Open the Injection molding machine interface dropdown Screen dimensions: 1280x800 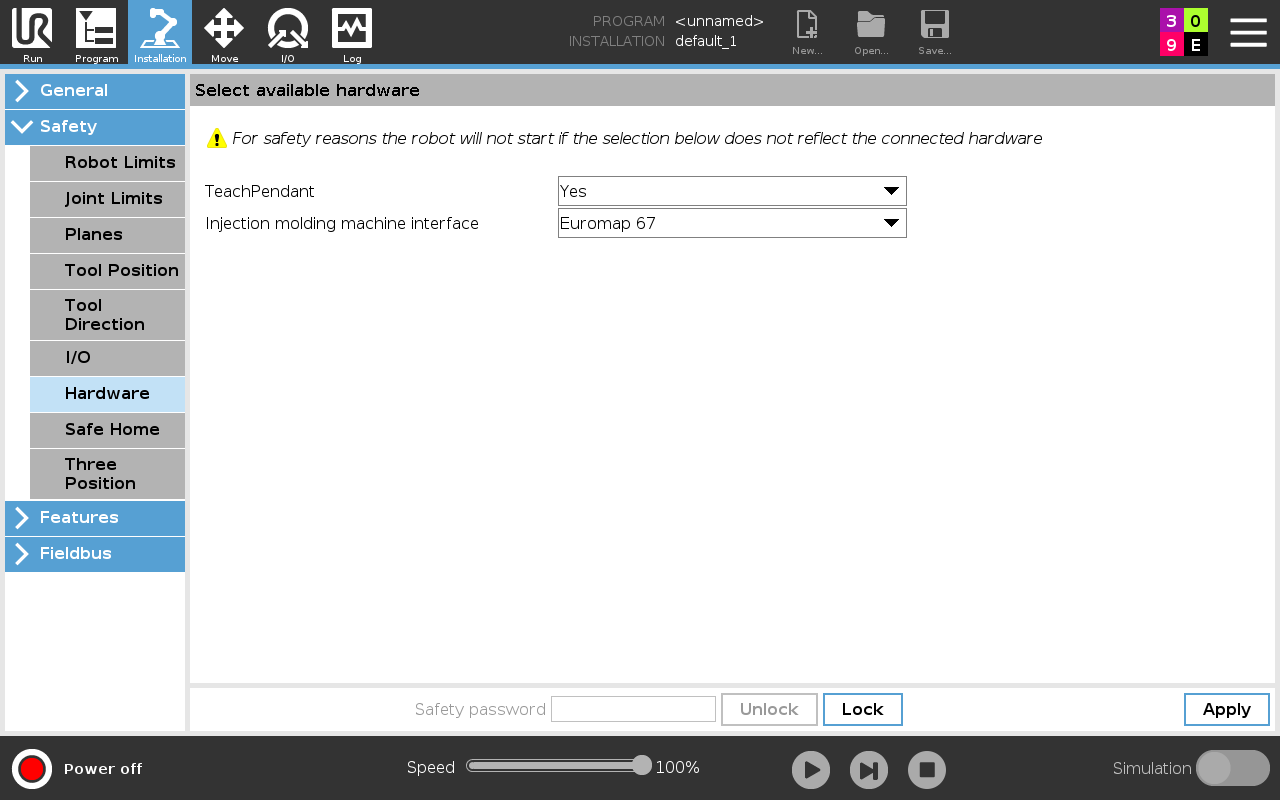(732, 223)
